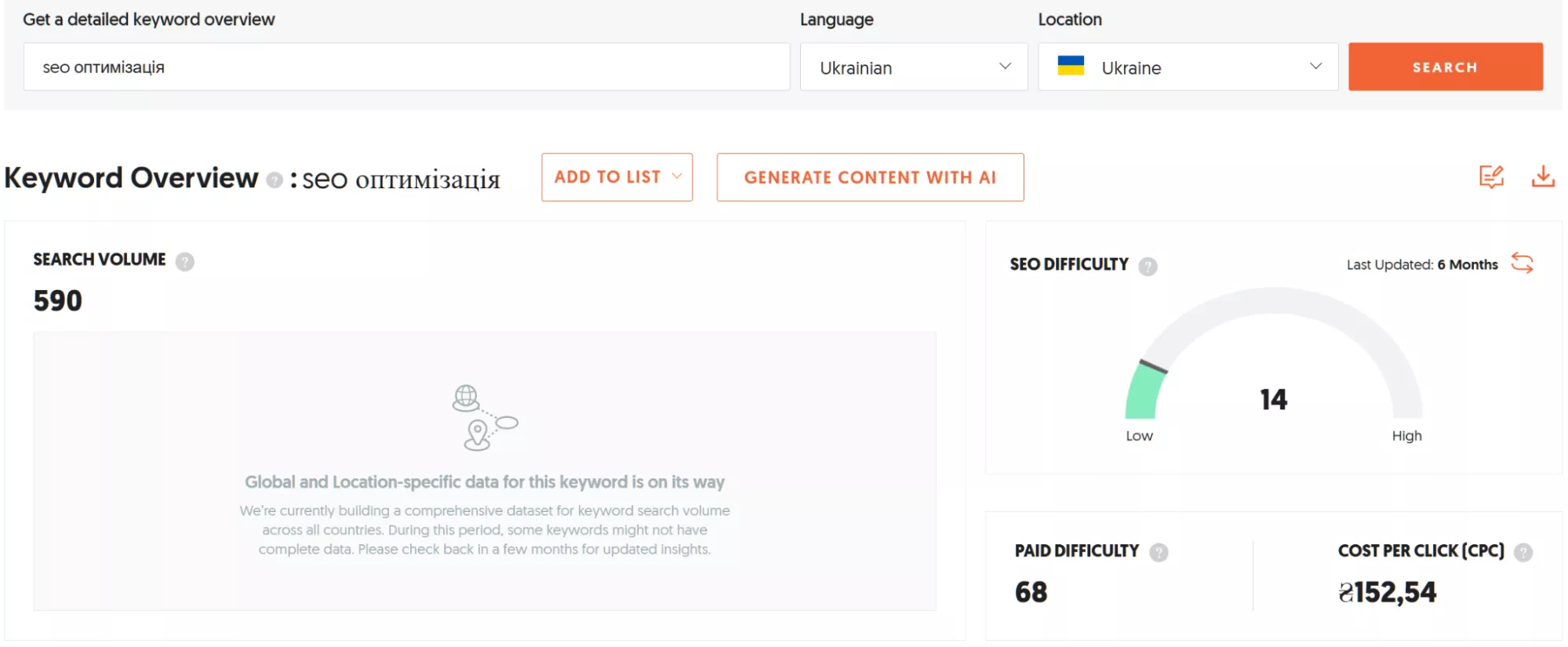Click the SEO Difficulty help icon
This screenshot has height=647, width=1568.
click(x=1148, y=267)
